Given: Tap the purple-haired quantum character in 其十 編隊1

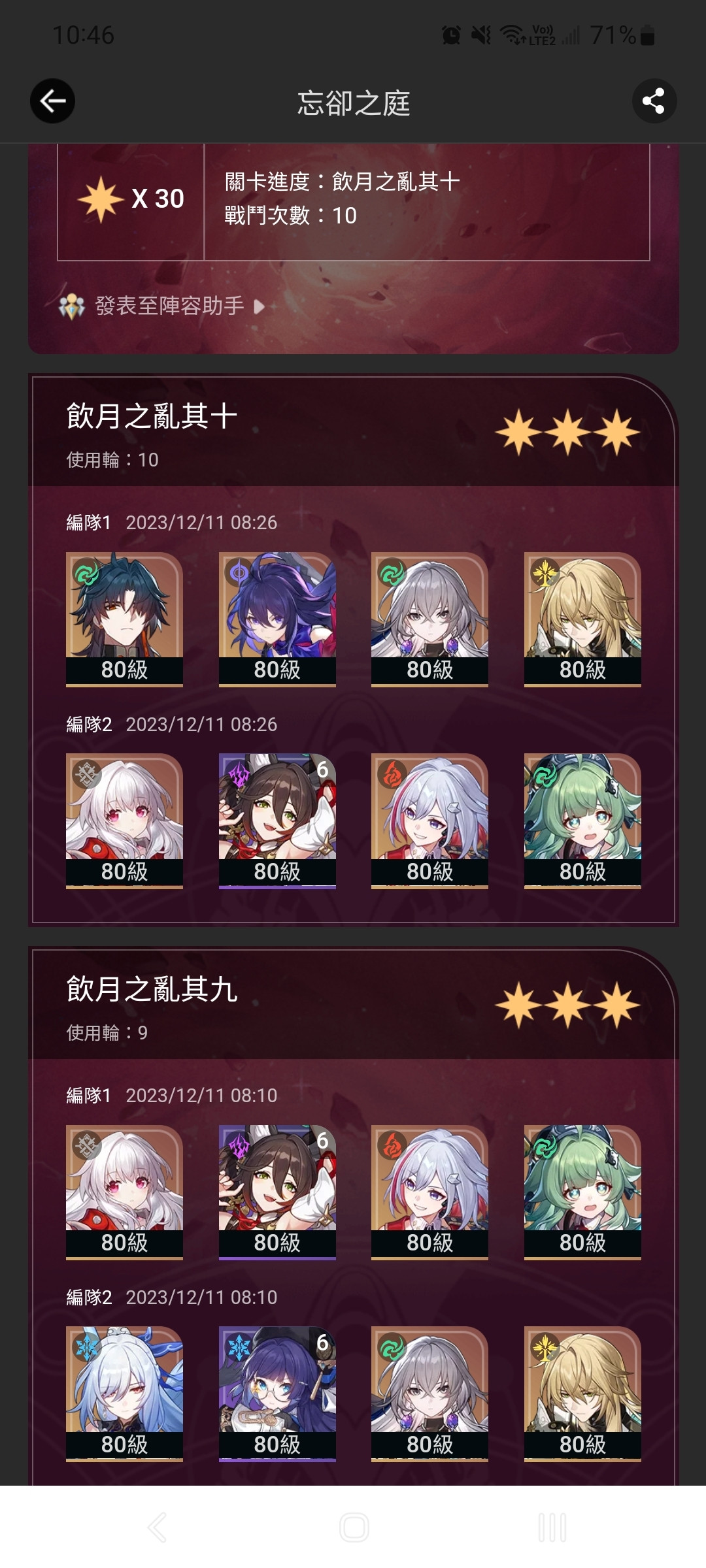Looking at the screenshot, I should click(x=277, y=619).
